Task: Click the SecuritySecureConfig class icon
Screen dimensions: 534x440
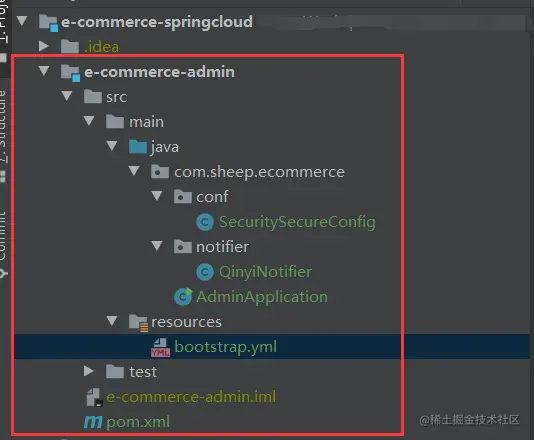Action: click(x=205, y=222)
